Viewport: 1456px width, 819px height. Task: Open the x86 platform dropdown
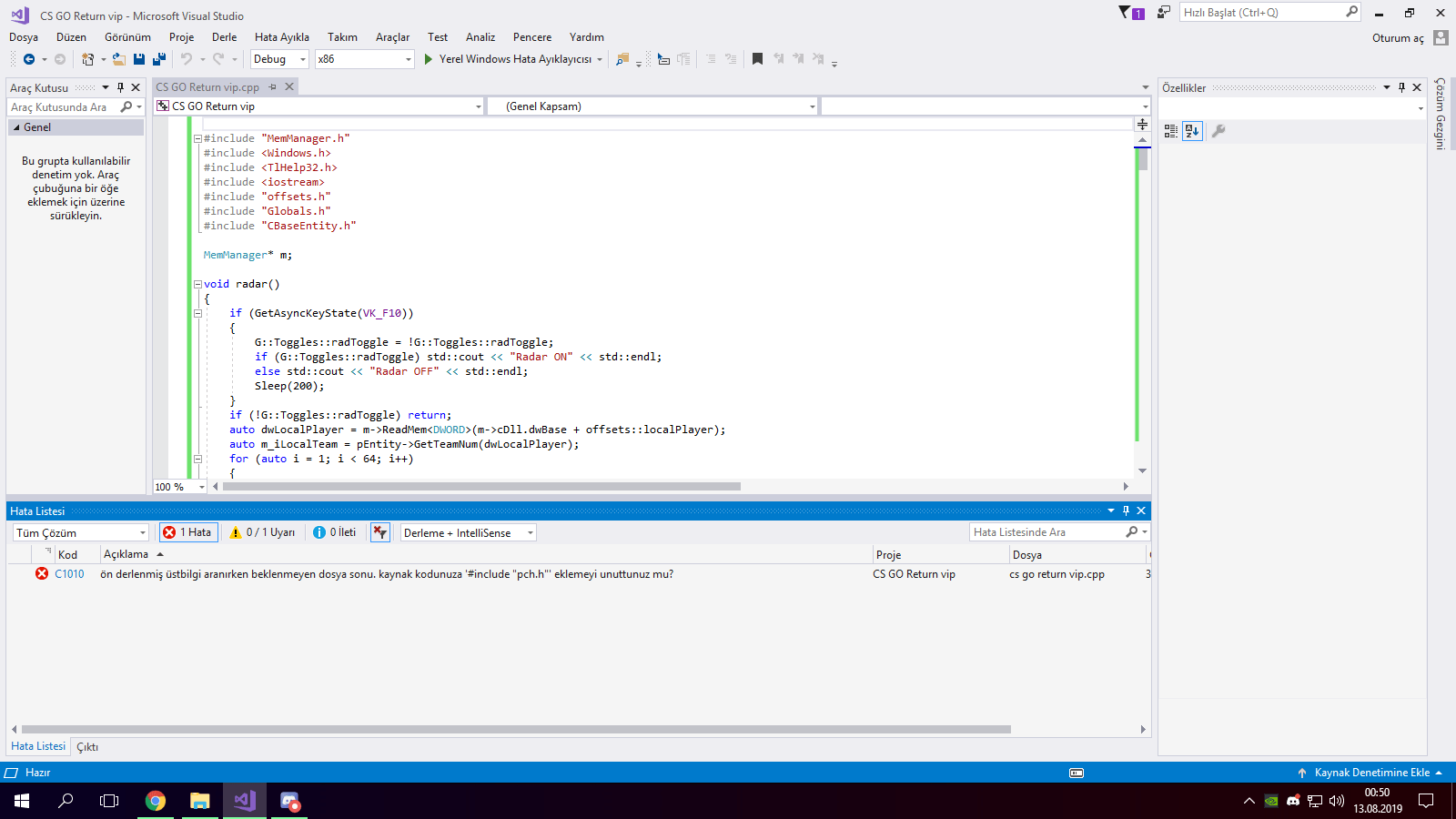point(365,59)
